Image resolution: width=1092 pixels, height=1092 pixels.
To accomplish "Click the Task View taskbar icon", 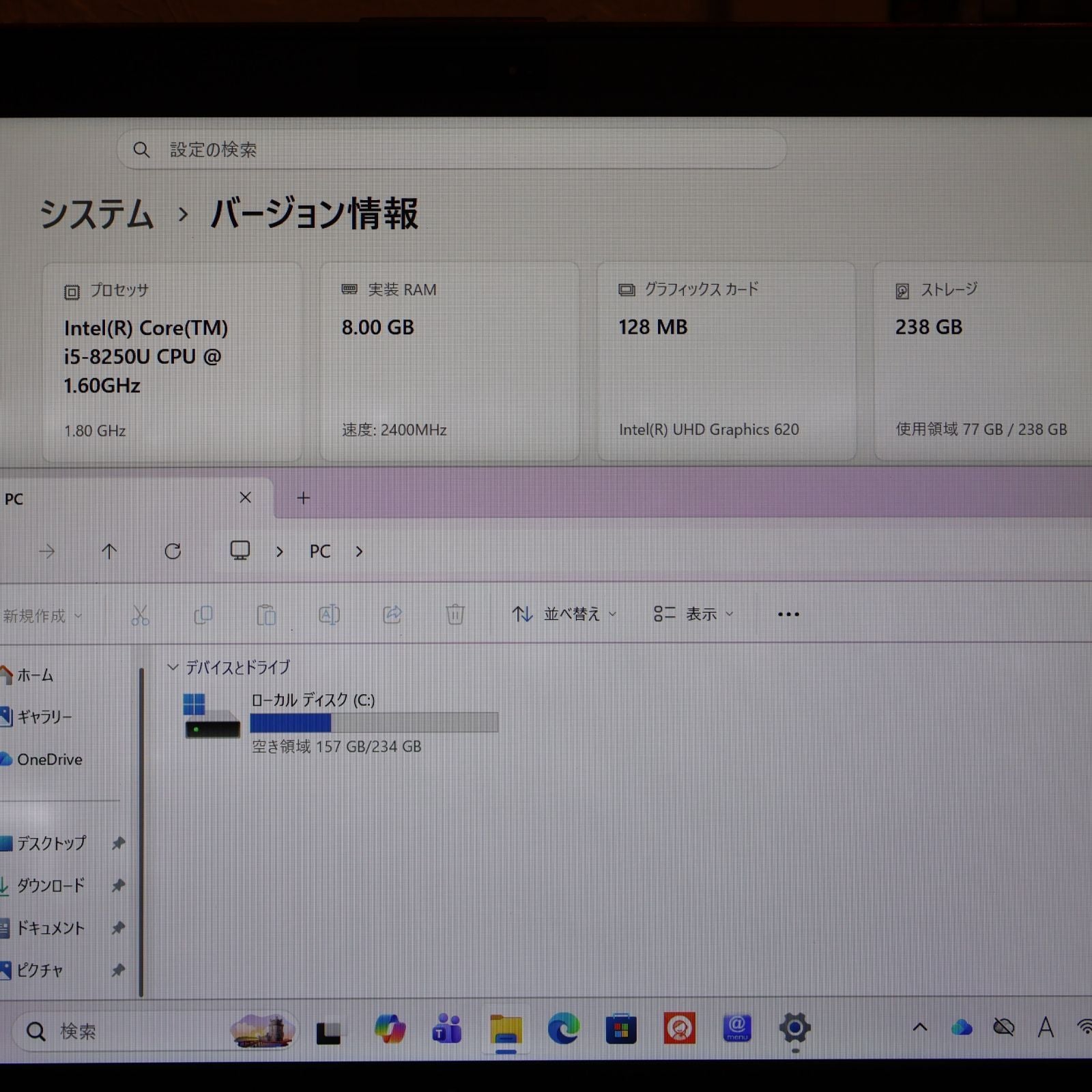I will tap(328, 1033).
